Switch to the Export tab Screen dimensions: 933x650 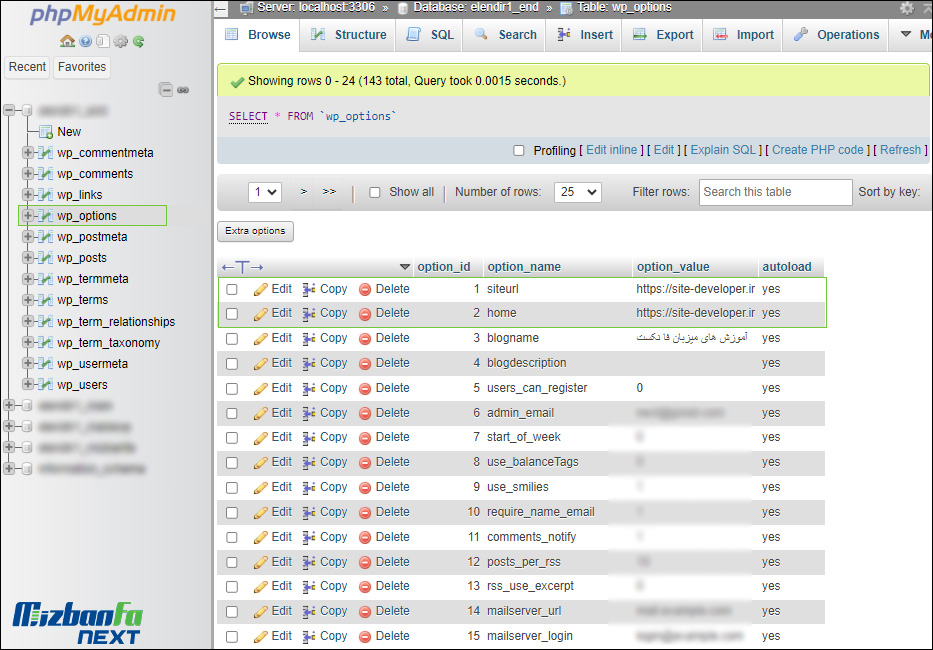tap(662, 35)
